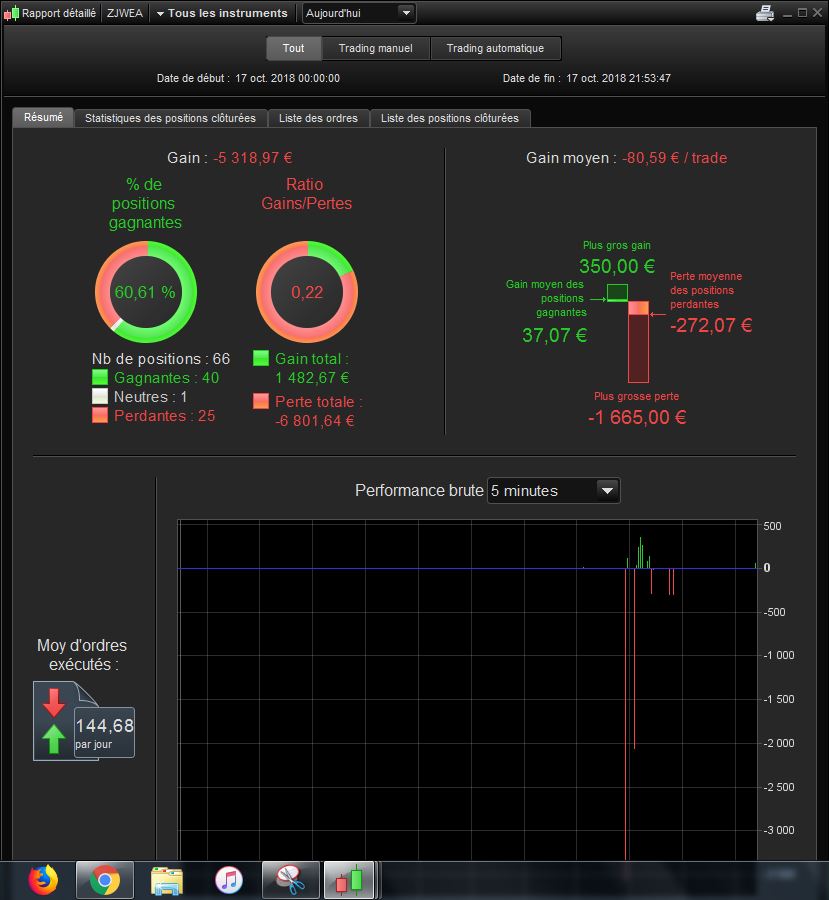Launch Google Chrome from the taskbar
Image resolution: width=829 pixels, height=900 pixels.
coord(104,879)
